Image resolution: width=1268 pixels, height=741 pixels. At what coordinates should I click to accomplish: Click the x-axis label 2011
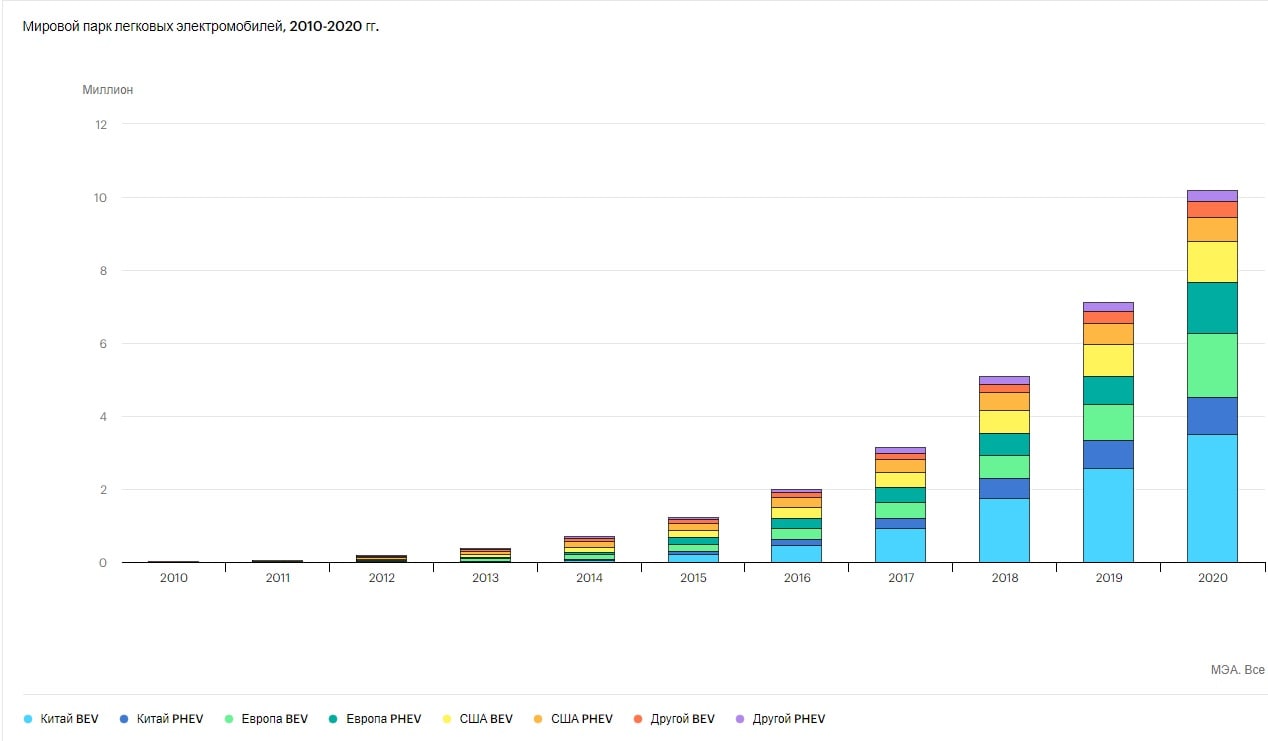point(277,578)
